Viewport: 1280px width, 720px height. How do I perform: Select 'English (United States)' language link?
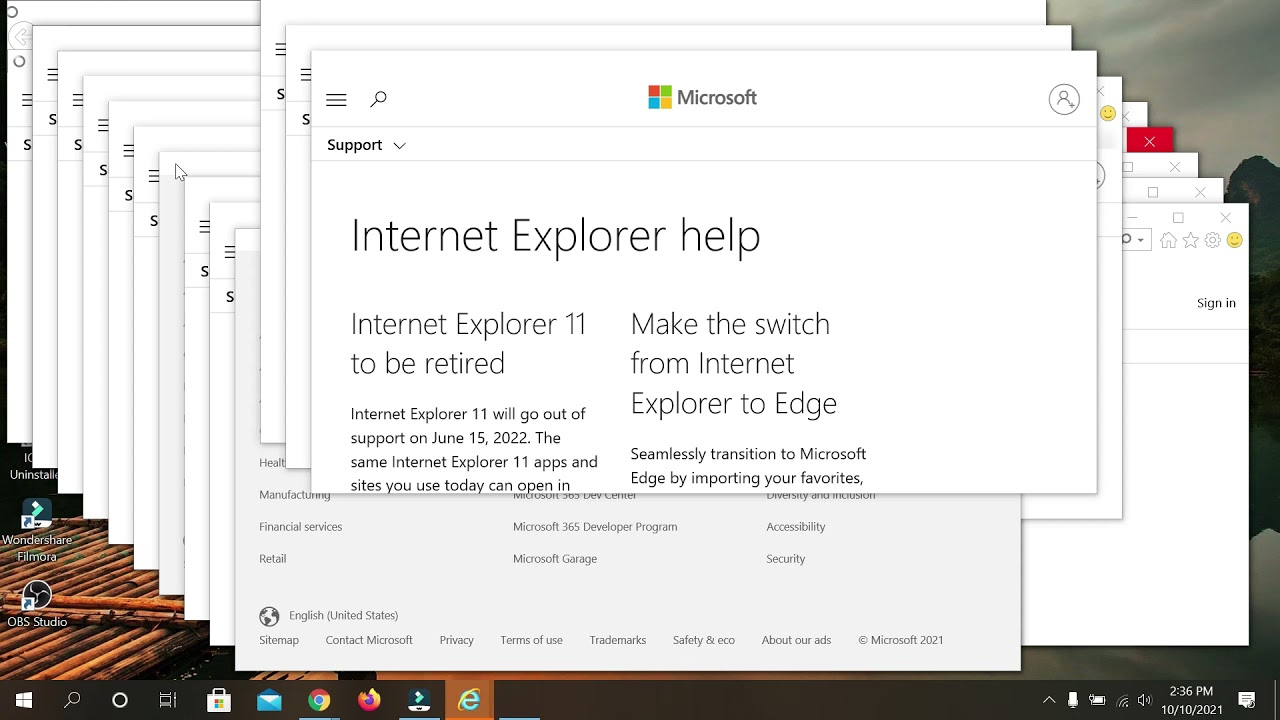343,615
